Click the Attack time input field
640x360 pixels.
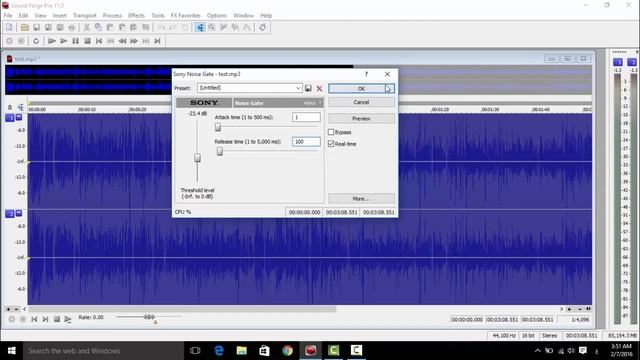(x=306, y=117)
